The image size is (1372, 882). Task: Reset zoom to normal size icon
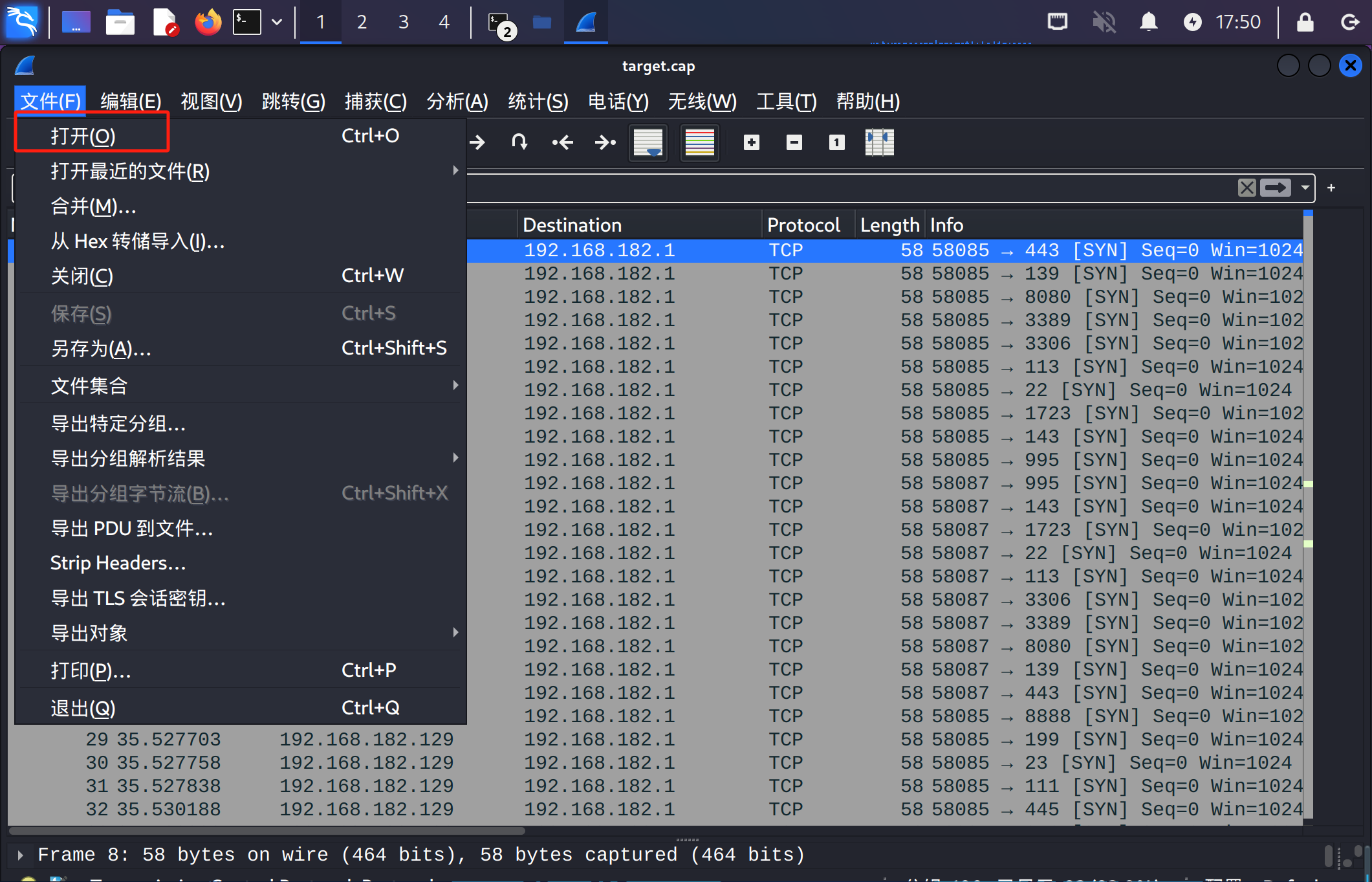pyautogui.click(x=836, y=142)
